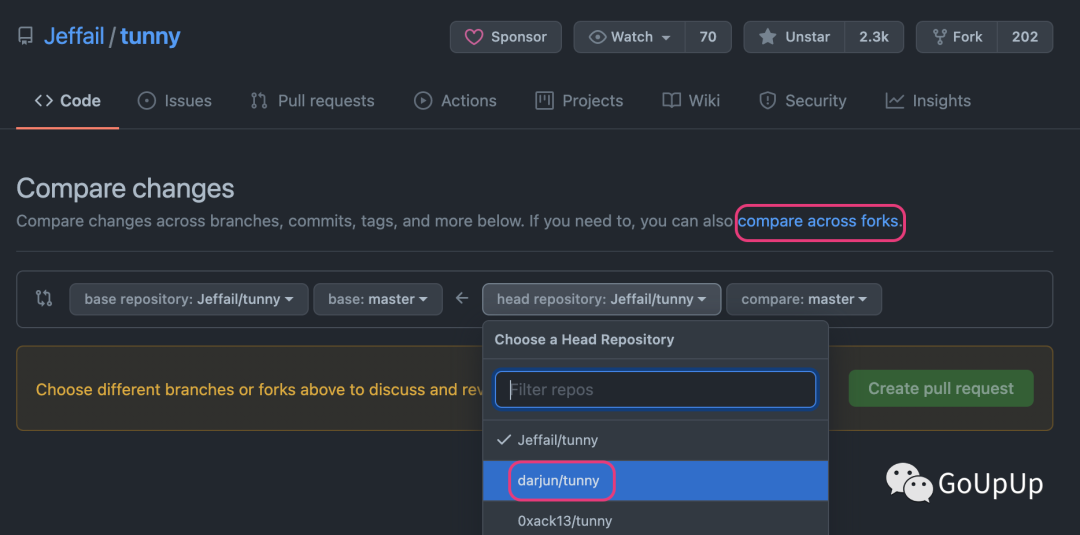Image resolution: width=1080 pixels, height=535 pixels.
Task: Collapse the head repository: Jeffail/tunny dropdown
Action: click(601, 300)
